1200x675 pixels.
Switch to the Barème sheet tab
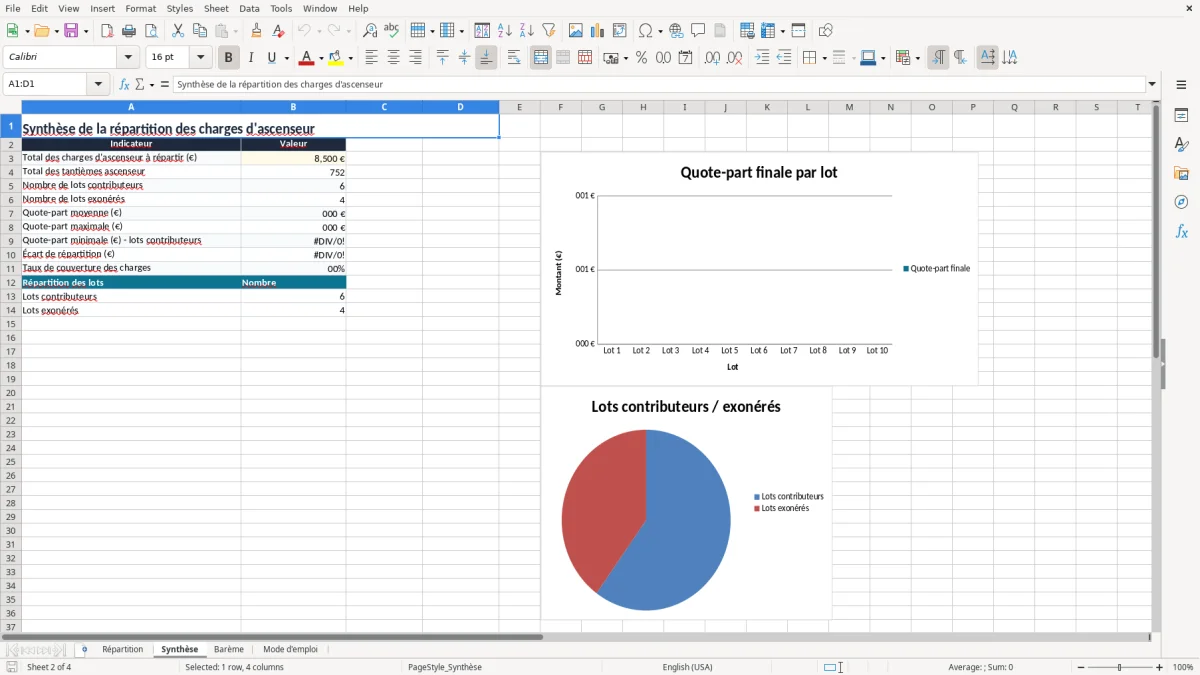pos(229,649)
